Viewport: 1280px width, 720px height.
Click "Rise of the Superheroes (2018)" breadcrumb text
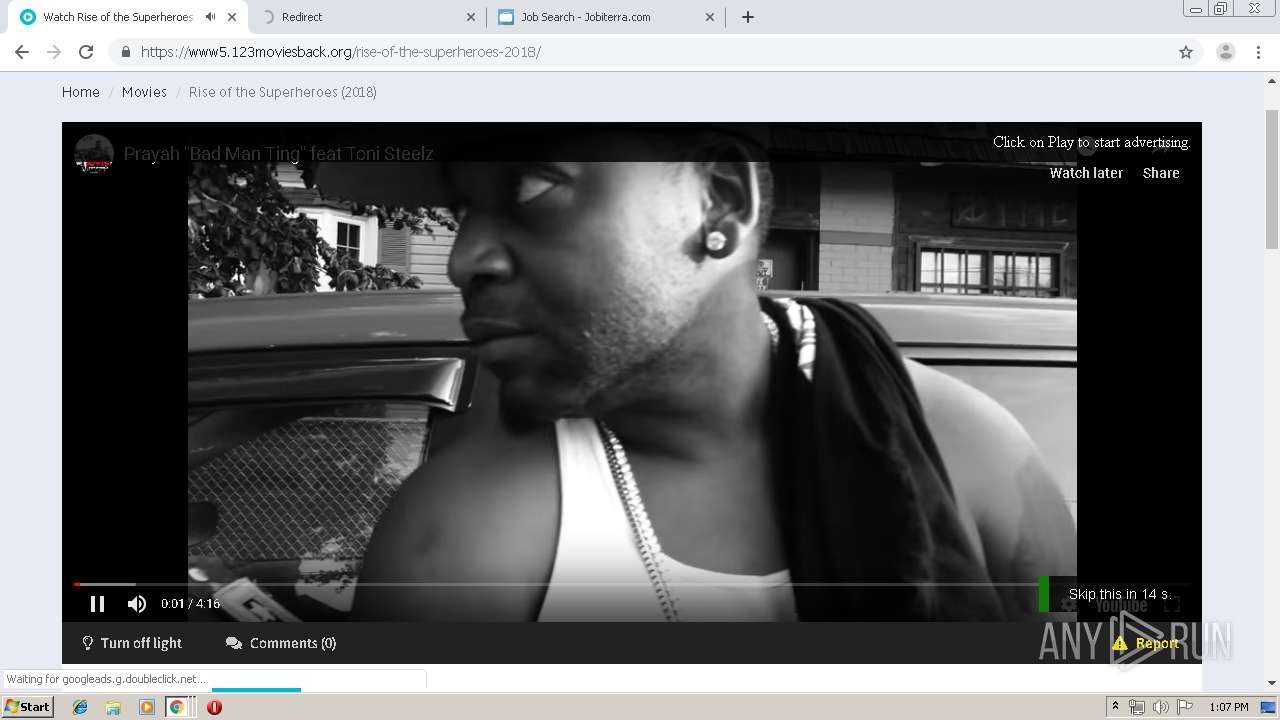tap(283, 92)
